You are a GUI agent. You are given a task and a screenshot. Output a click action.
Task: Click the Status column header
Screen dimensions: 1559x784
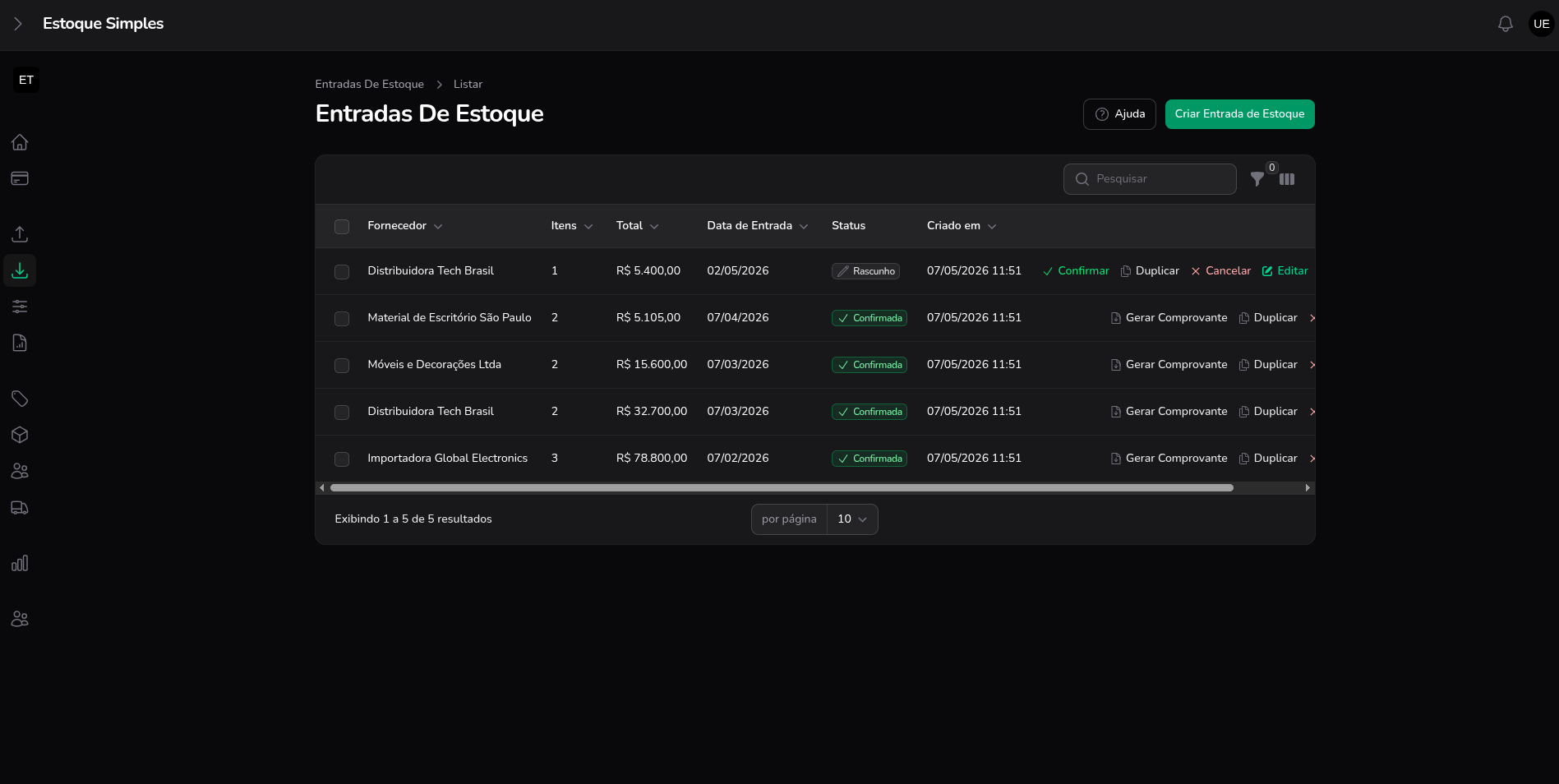848,226
